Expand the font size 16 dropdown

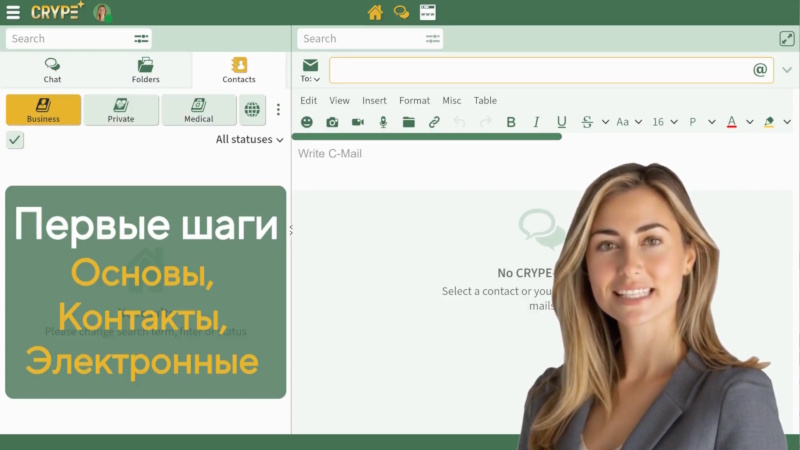[665, 122]
